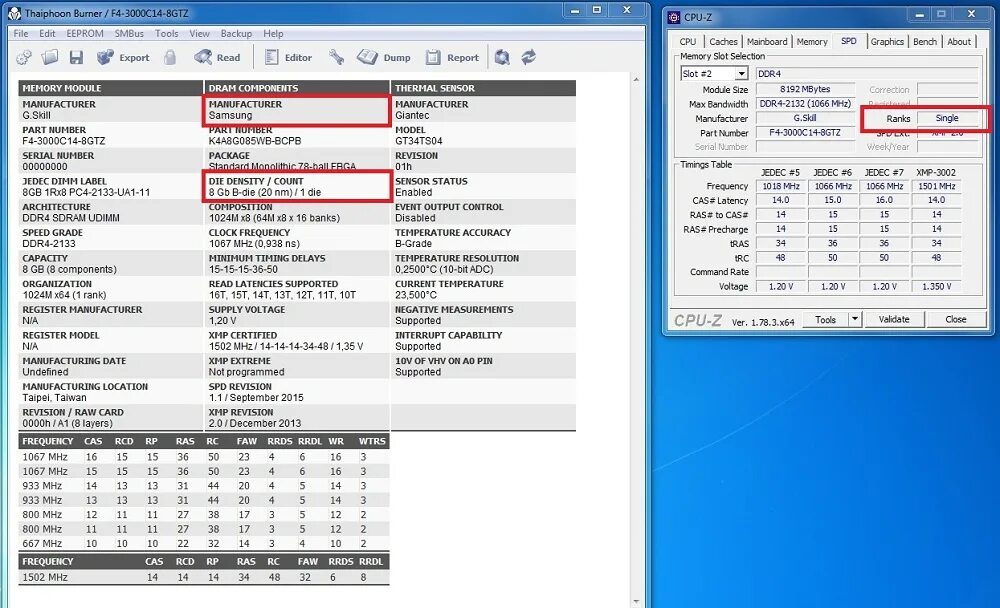Click the gears icon in Thaiphoon Burner toolbar
Image resolution: width=1000 pixels, height=608 pixels.
(x=24, y=57)
